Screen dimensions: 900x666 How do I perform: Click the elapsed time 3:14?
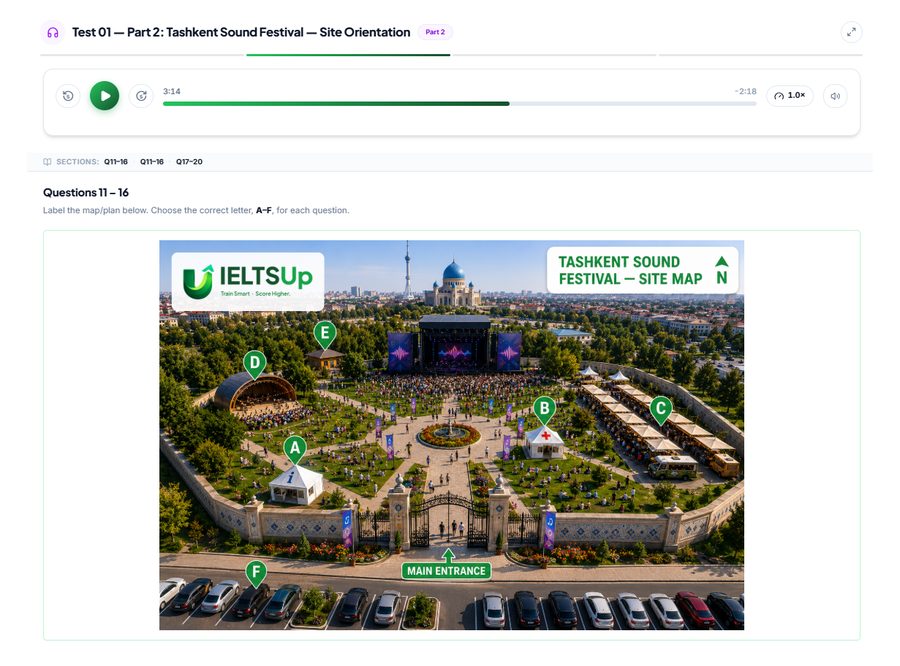tap(172, 91)
